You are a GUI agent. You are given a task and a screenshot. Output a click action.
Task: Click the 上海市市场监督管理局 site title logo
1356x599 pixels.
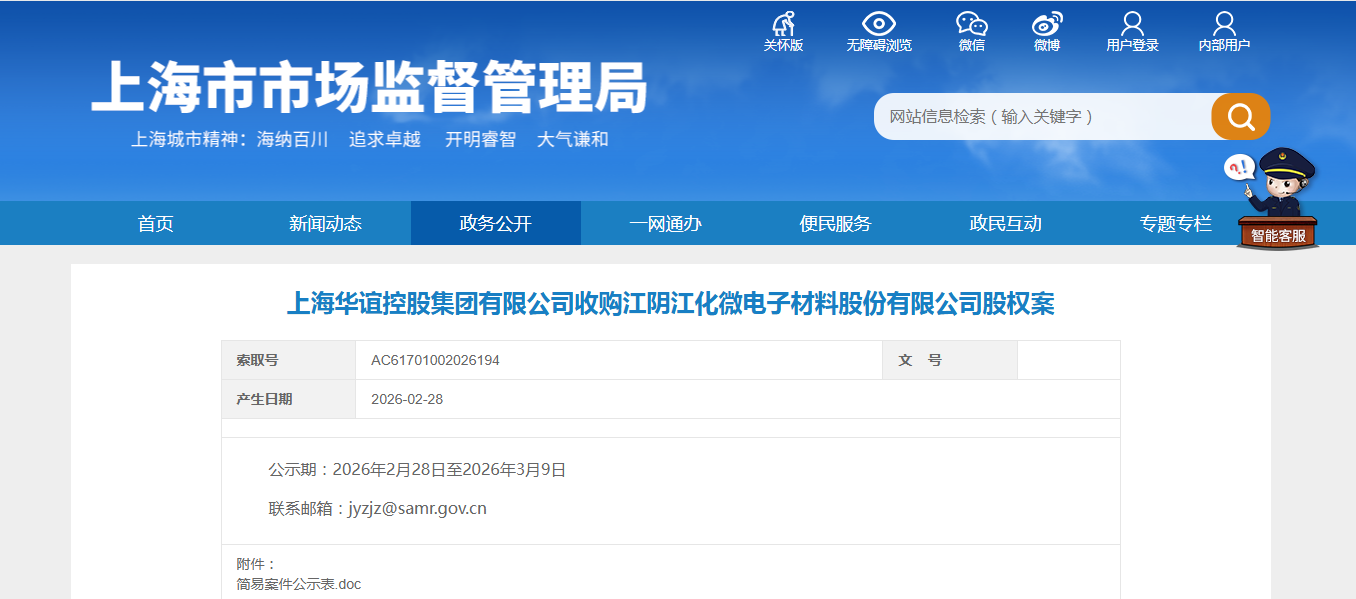coord(370,88)
